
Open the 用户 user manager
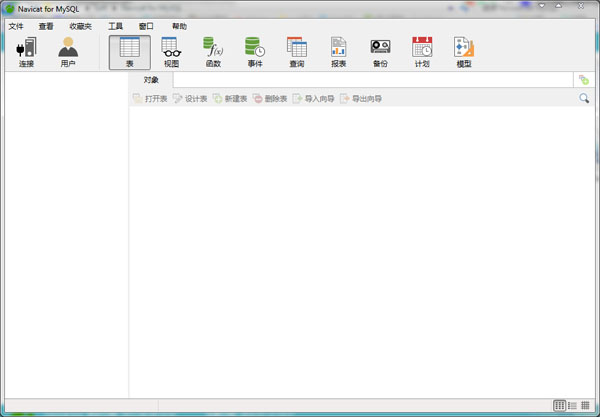68,52
